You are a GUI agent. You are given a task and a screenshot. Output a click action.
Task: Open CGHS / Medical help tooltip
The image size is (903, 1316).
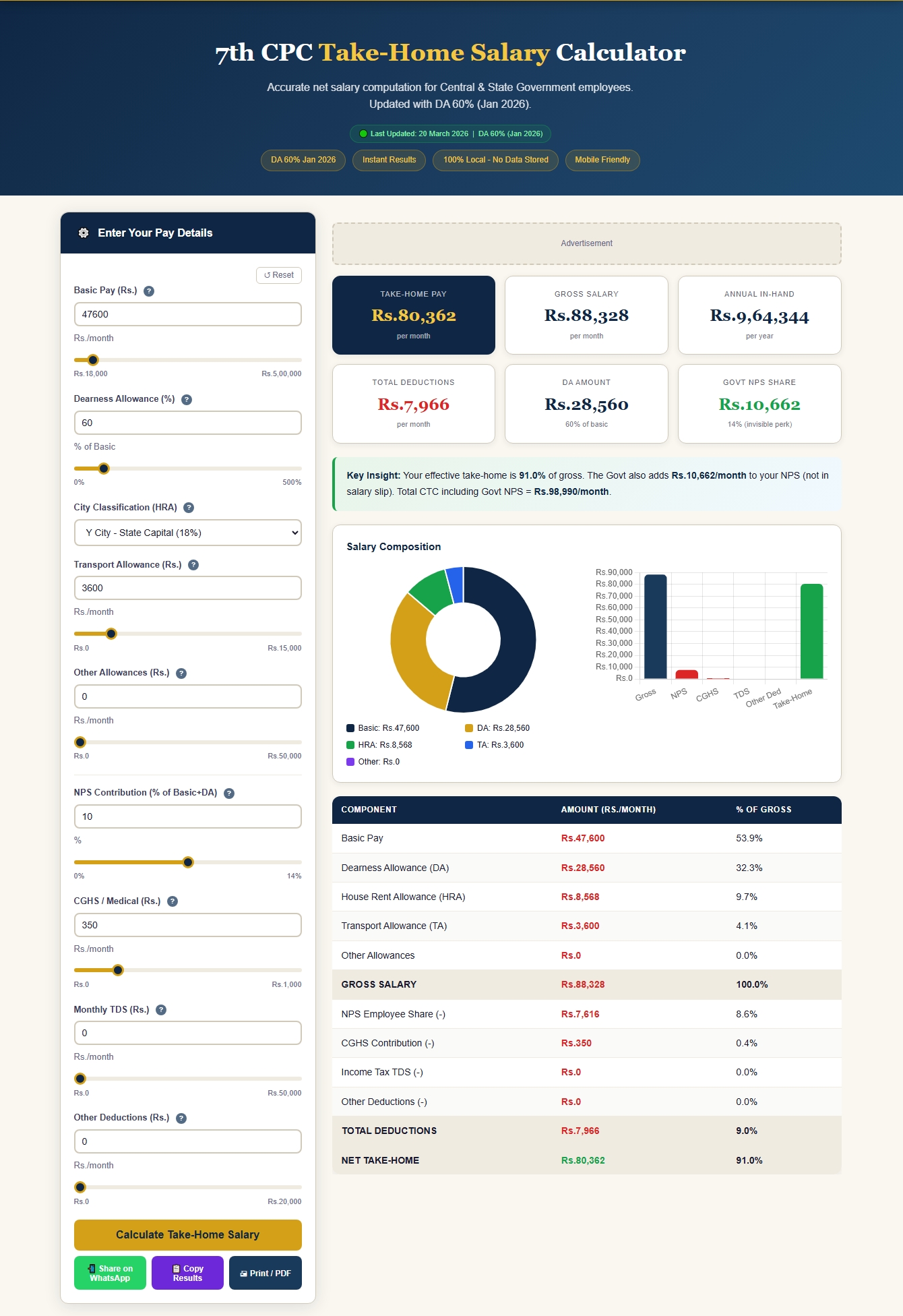click(173, 901)
